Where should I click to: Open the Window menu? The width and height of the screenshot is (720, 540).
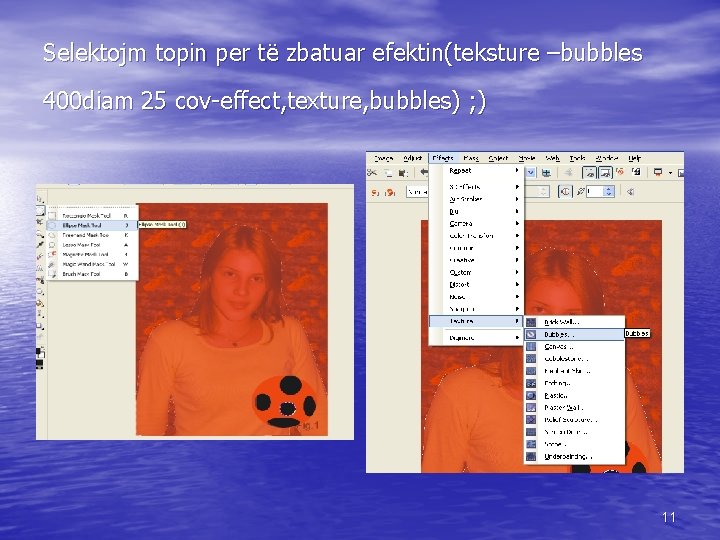coord(607,158)
